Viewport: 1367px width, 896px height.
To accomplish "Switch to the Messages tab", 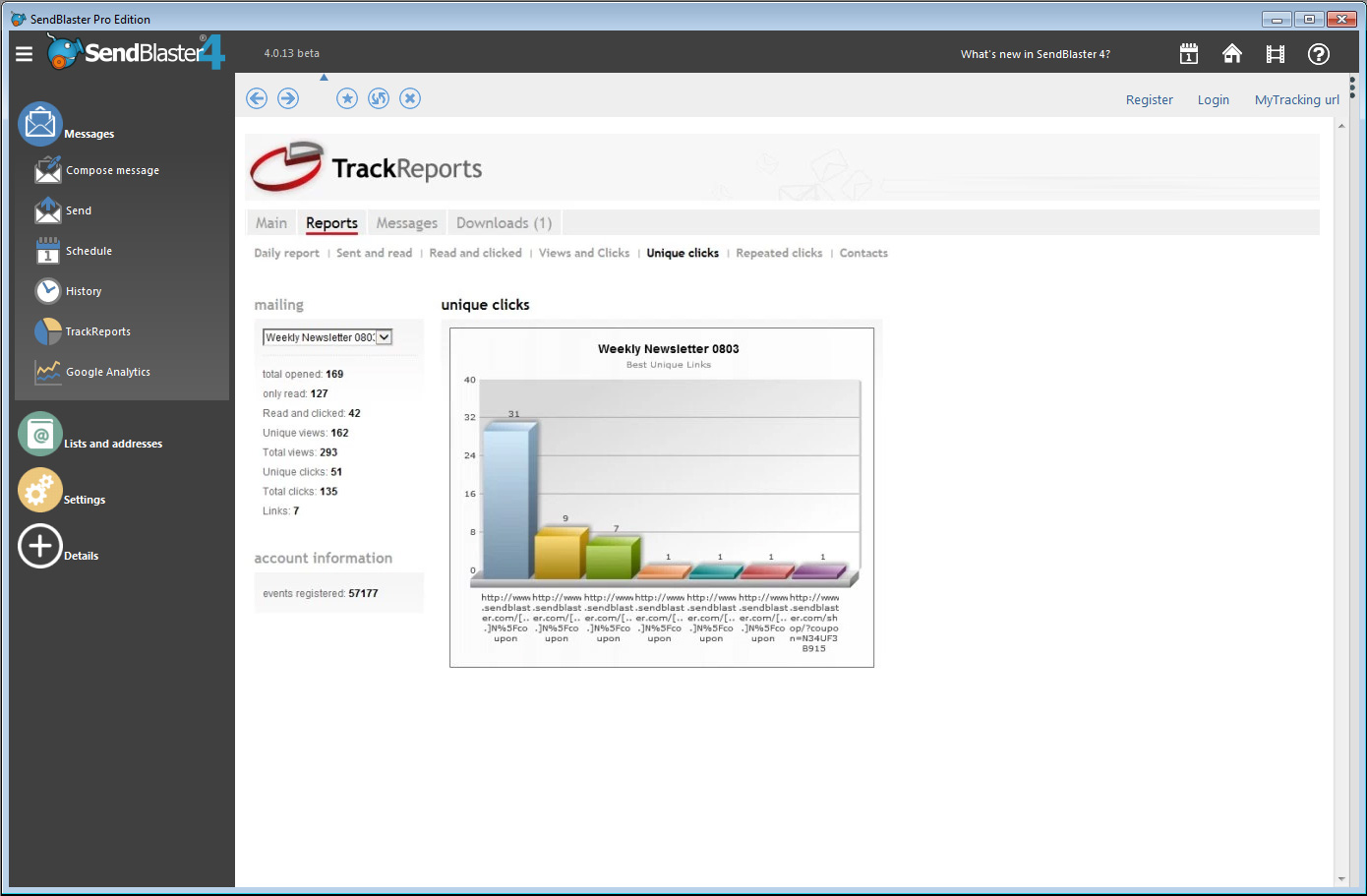I will [x=406, y=223].
